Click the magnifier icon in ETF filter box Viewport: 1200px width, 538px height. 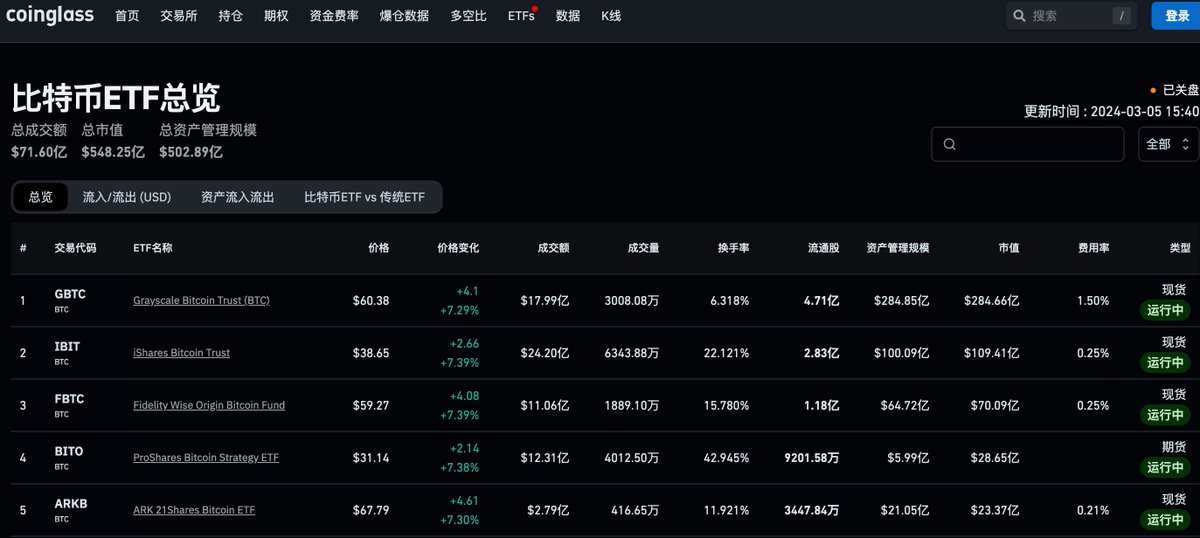(x=949, y=144)
